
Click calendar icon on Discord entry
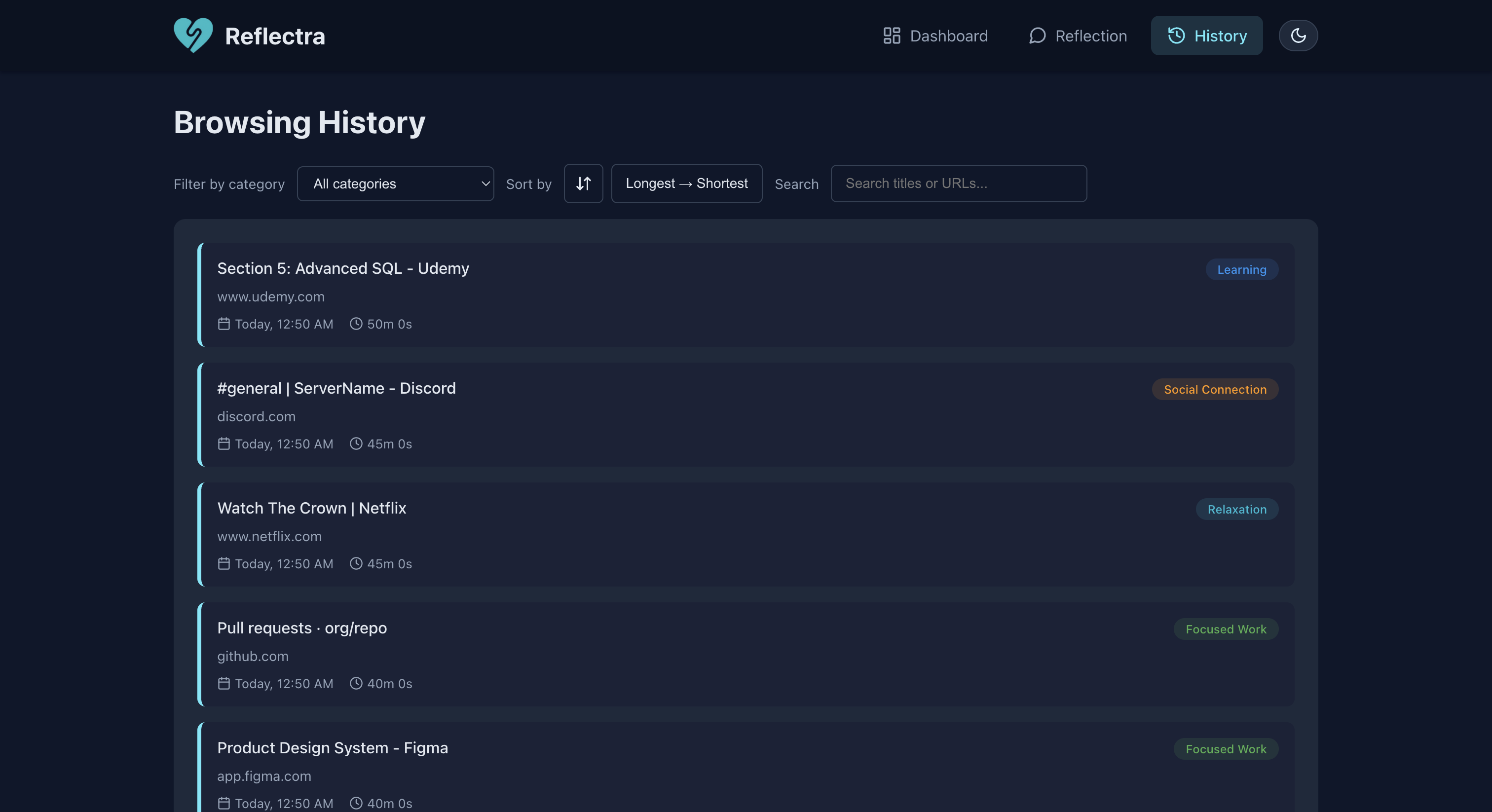click(224, 443)
